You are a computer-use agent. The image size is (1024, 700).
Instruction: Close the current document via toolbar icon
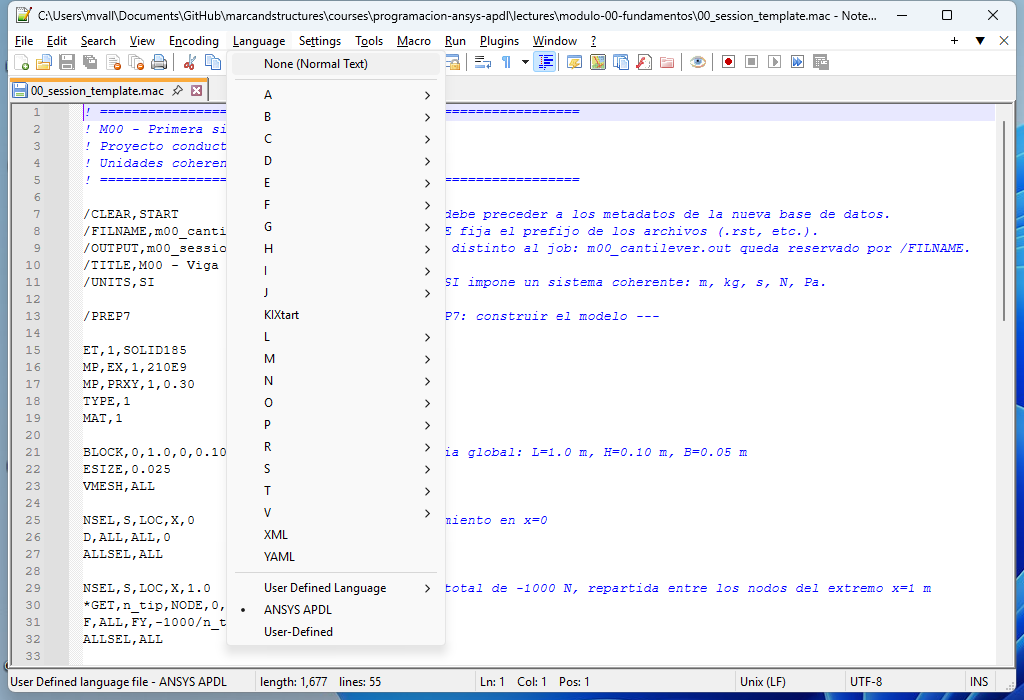tap(113, 63)
